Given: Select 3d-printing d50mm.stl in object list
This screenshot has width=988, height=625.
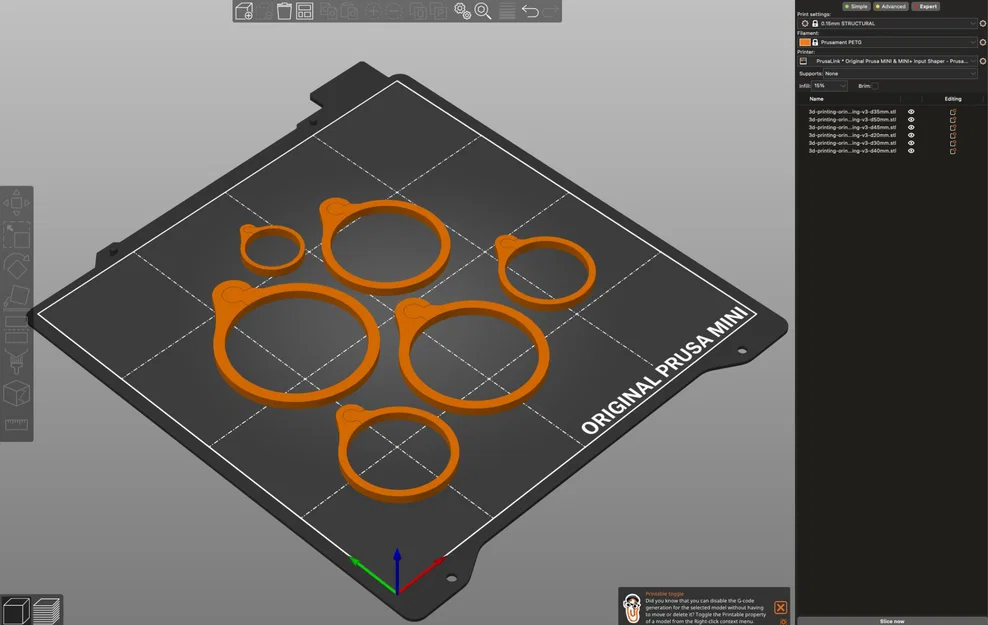Looking at the screenshot, I should point(852,120).
